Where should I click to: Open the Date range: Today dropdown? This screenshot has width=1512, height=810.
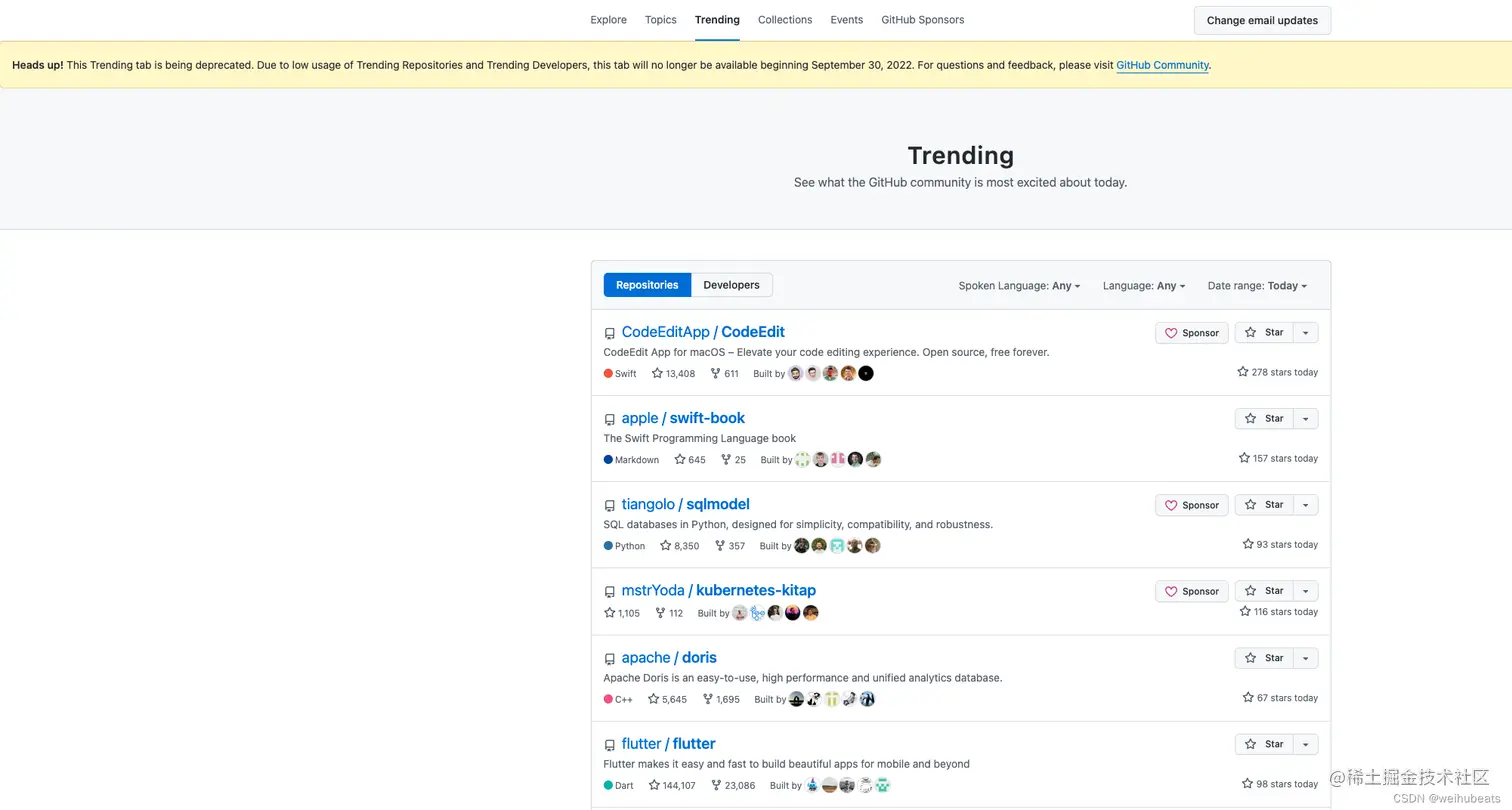(x=1257, y=286)
